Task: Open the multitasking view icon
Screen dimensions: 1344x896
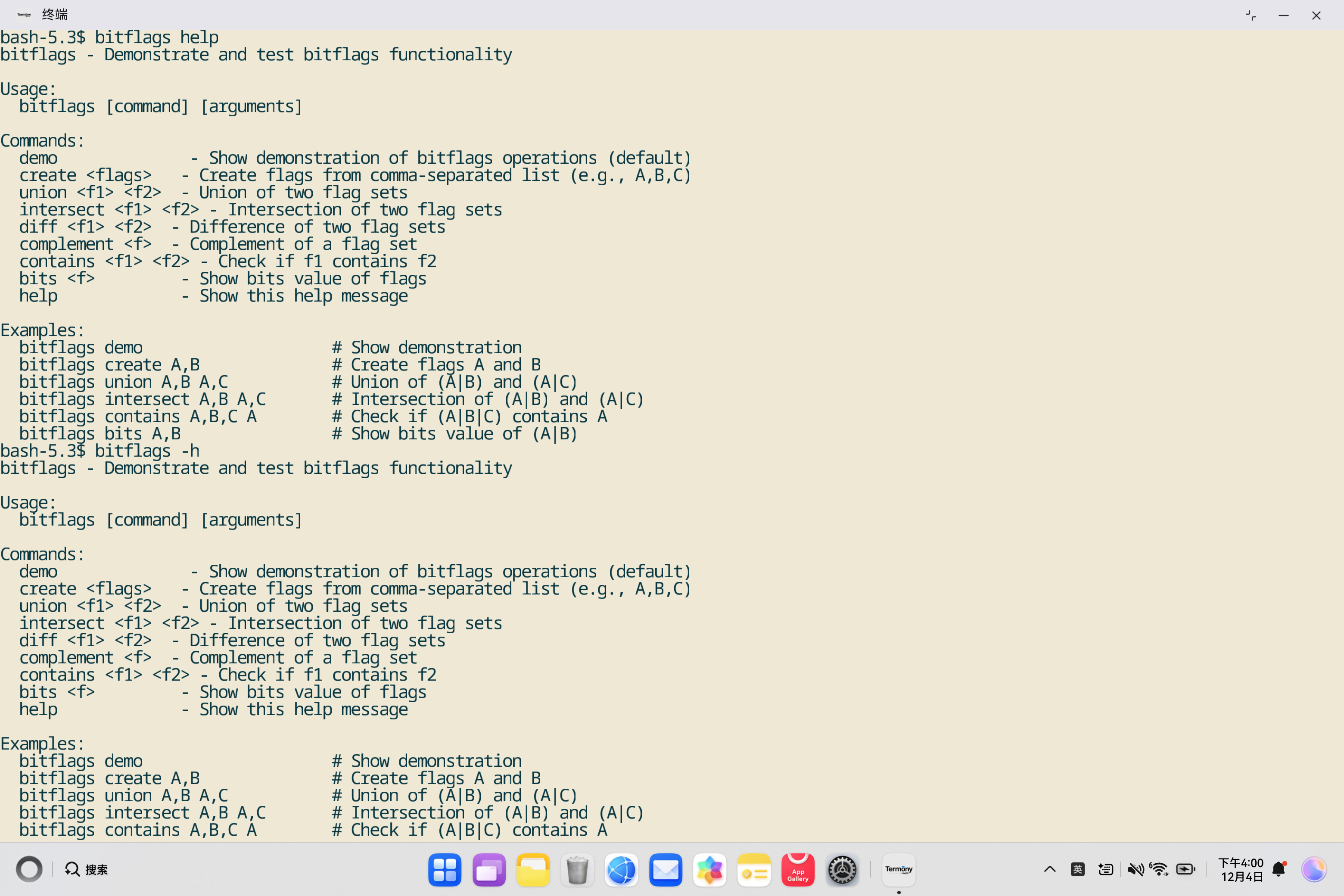Action: click(488, 869)
